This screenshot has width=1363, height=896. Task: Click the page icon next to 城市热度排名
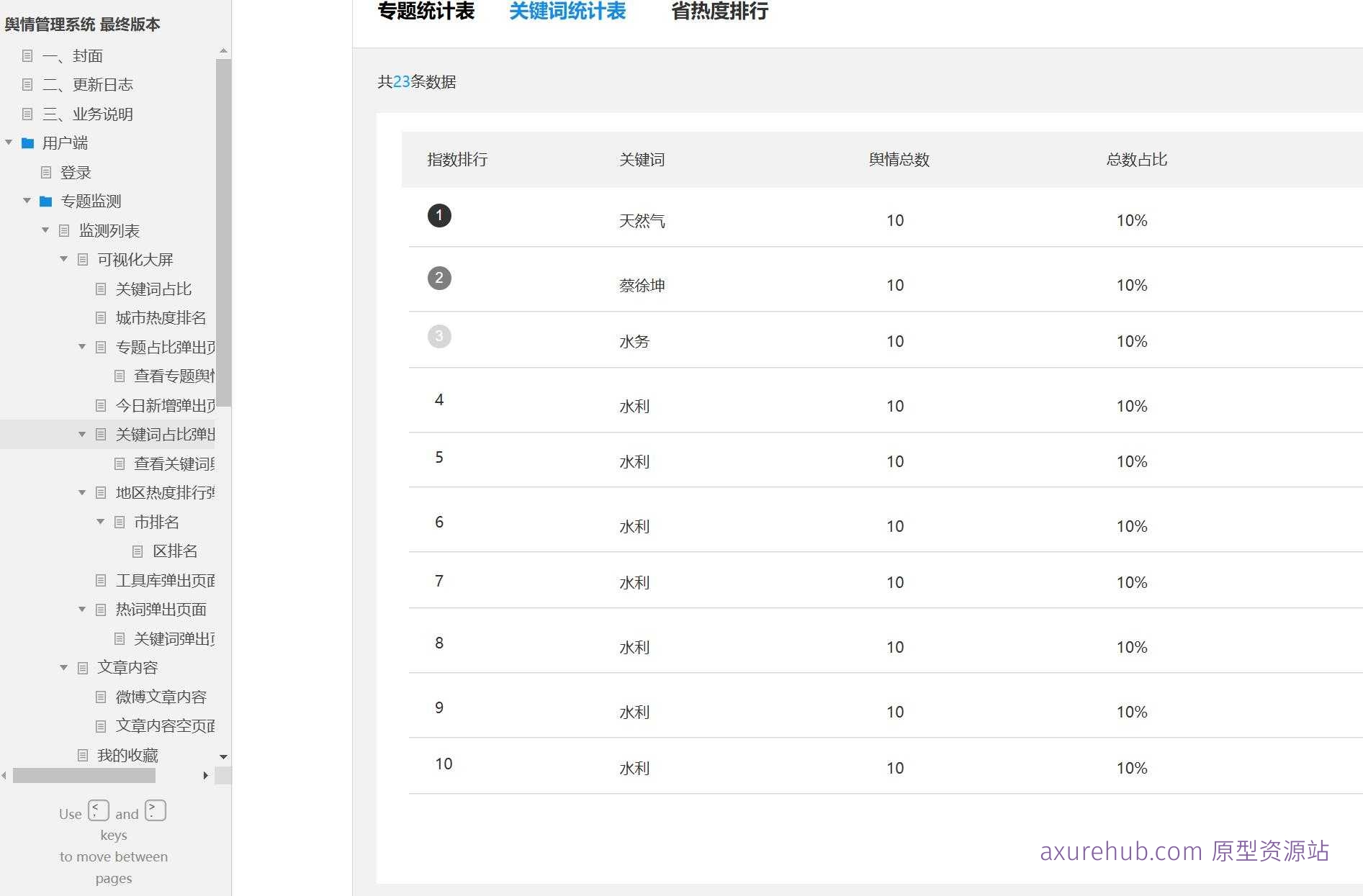[x=99, y=317]
